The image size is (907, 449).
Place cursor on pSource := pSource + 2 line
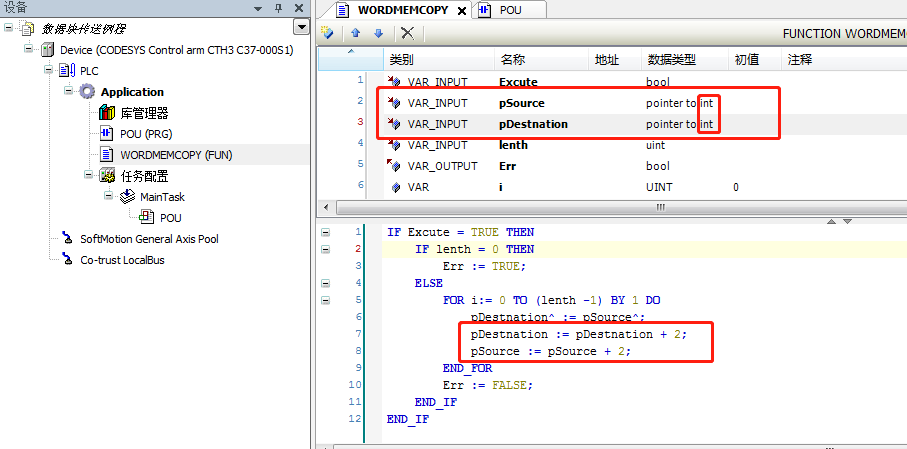(550, 351)
